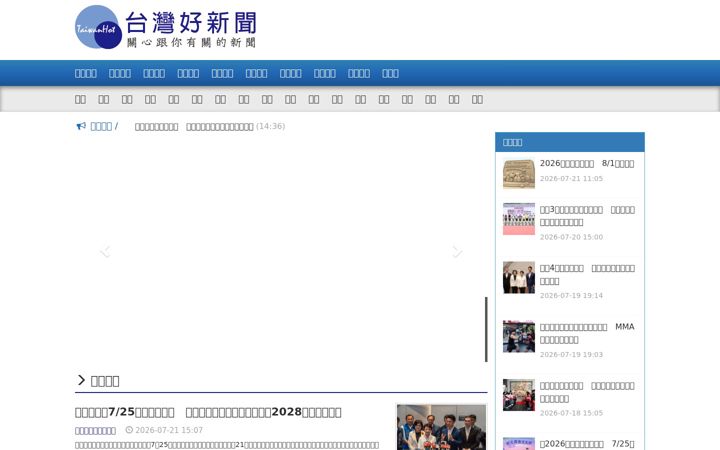
Task: Click the blue header bar of the sidebar panel
Action: pyautogui.click(x=570, y=142)
